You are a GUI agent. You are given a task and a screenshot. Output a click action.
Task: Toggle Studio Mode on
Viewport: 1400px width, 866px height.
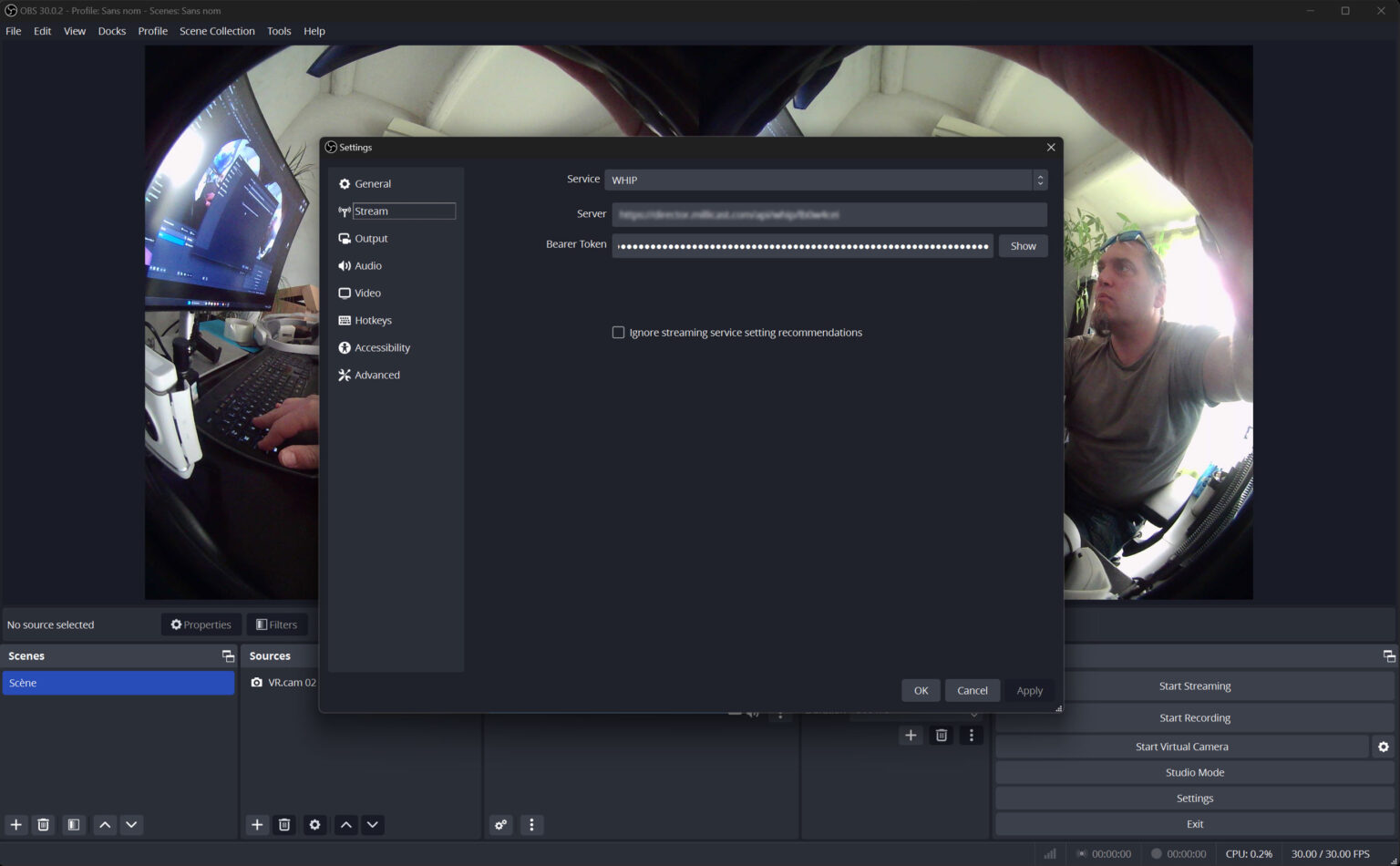tap(1194, 772)
